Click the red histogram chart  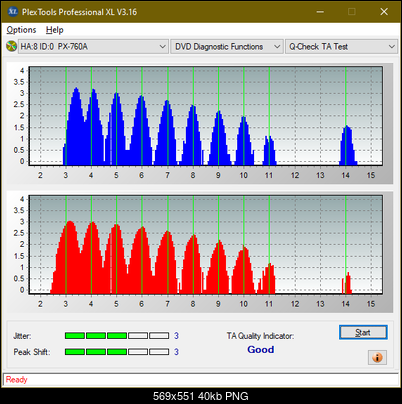(x=206, y=245)
